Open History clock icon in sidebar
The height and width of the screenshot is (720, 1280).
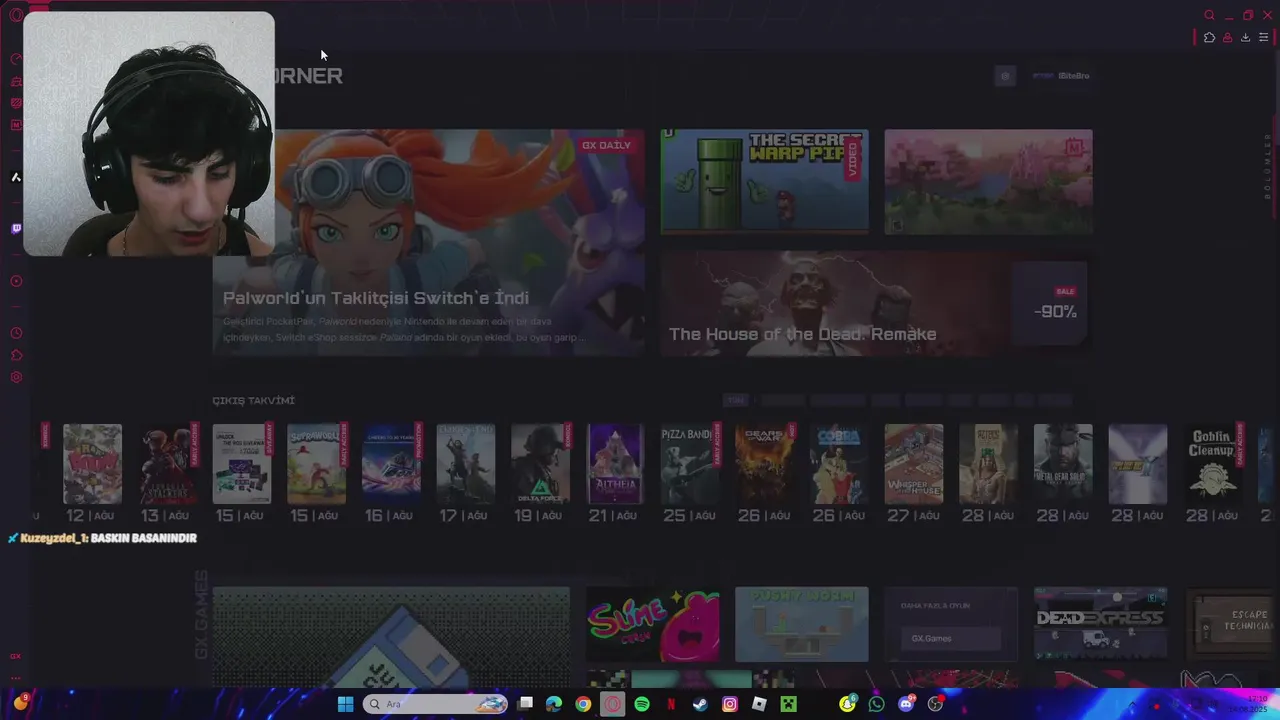pyautogui.click(x=16, y=333)
